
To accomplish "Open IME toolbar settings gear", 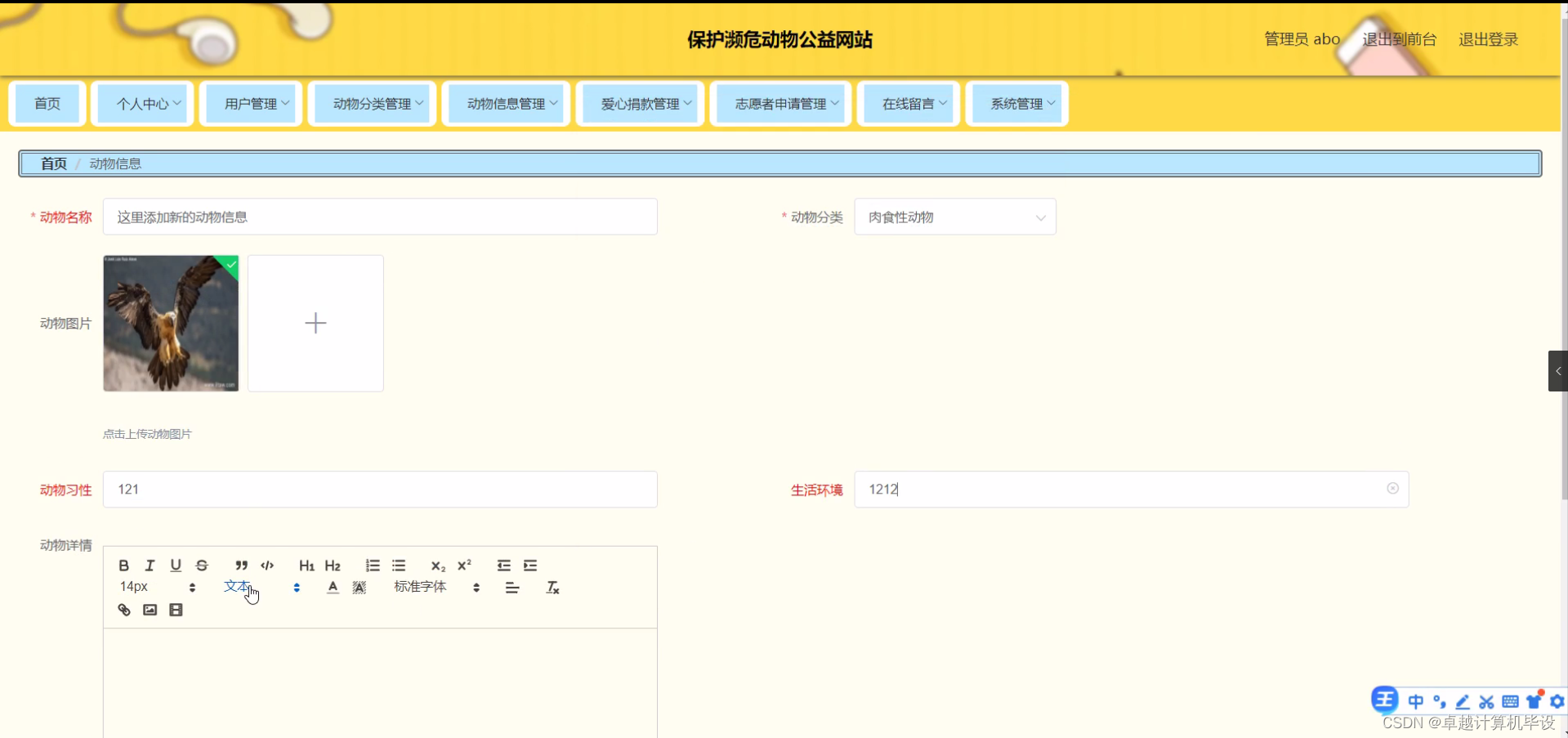I will 1557,701.
